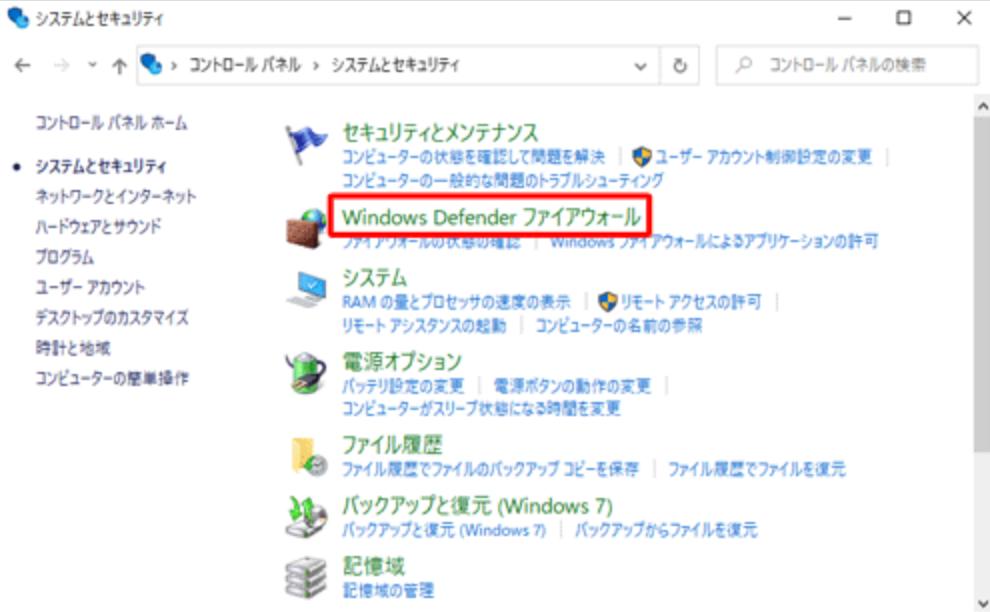Screen dimensions: 990x612
Task: Click the back arrow navigation button
Action: (x=23, y=65)
